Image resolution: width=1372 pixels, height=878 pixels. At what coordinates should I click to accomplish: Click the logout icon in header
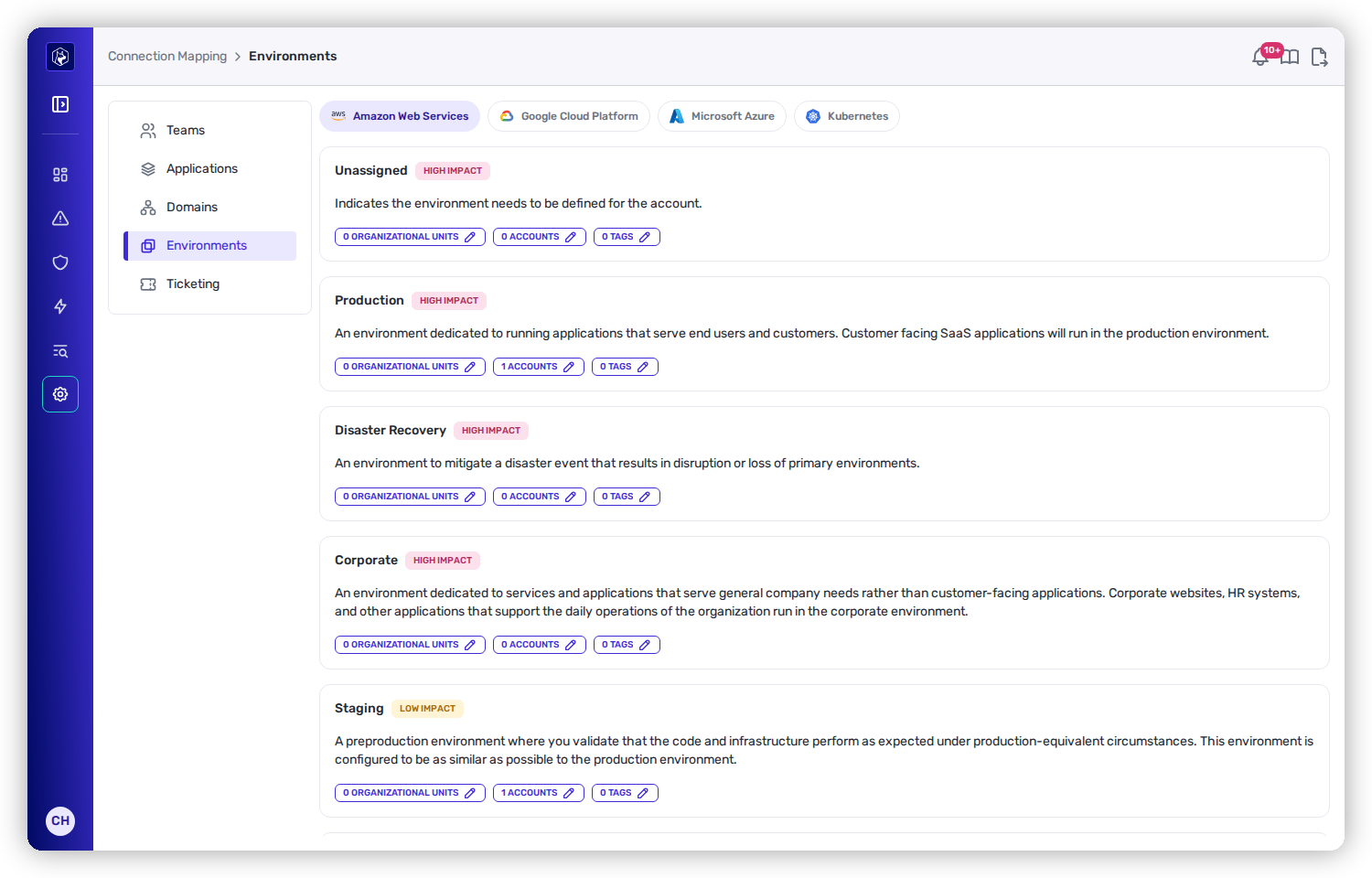tap(1319, 58)
